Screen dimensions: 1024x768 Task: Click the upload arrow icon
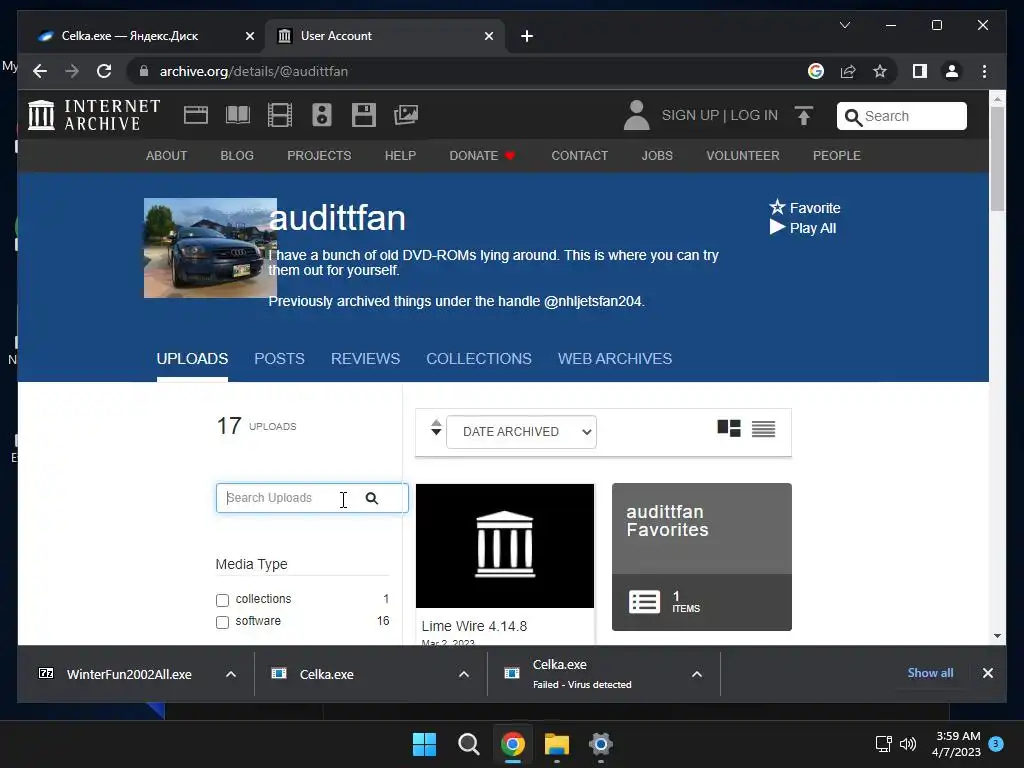point(804,116)
